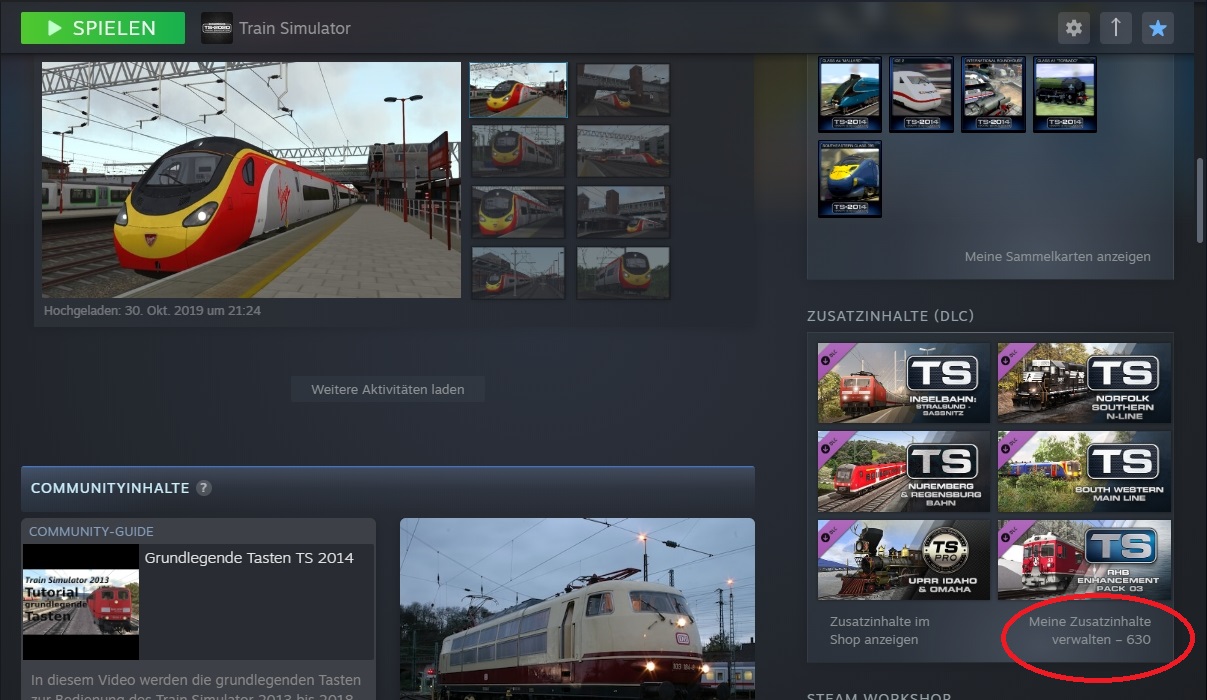The image size is (1207, 700).
Task: Click 'Zusatzinhalte im Shop anzeigen' link
Action: pos(880,630)
